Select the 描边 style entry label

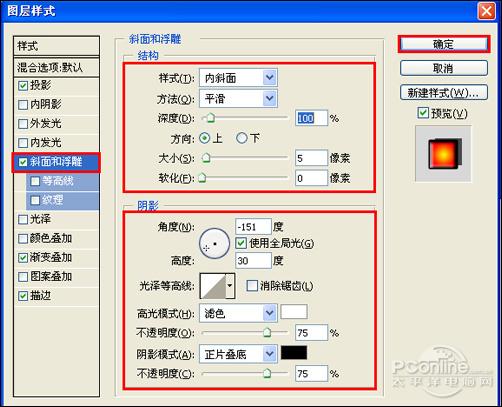(41, 296)
